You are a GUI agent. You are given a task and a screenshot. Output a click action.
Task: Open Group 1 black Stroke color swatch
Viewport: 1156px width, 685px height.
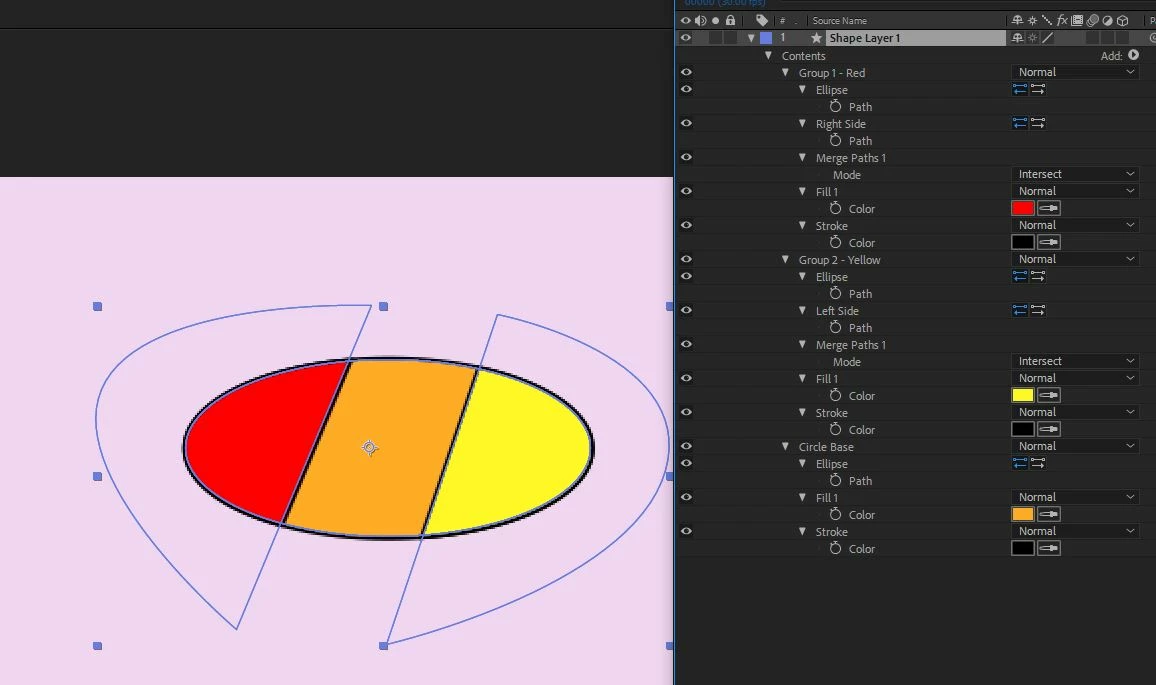1023,242
